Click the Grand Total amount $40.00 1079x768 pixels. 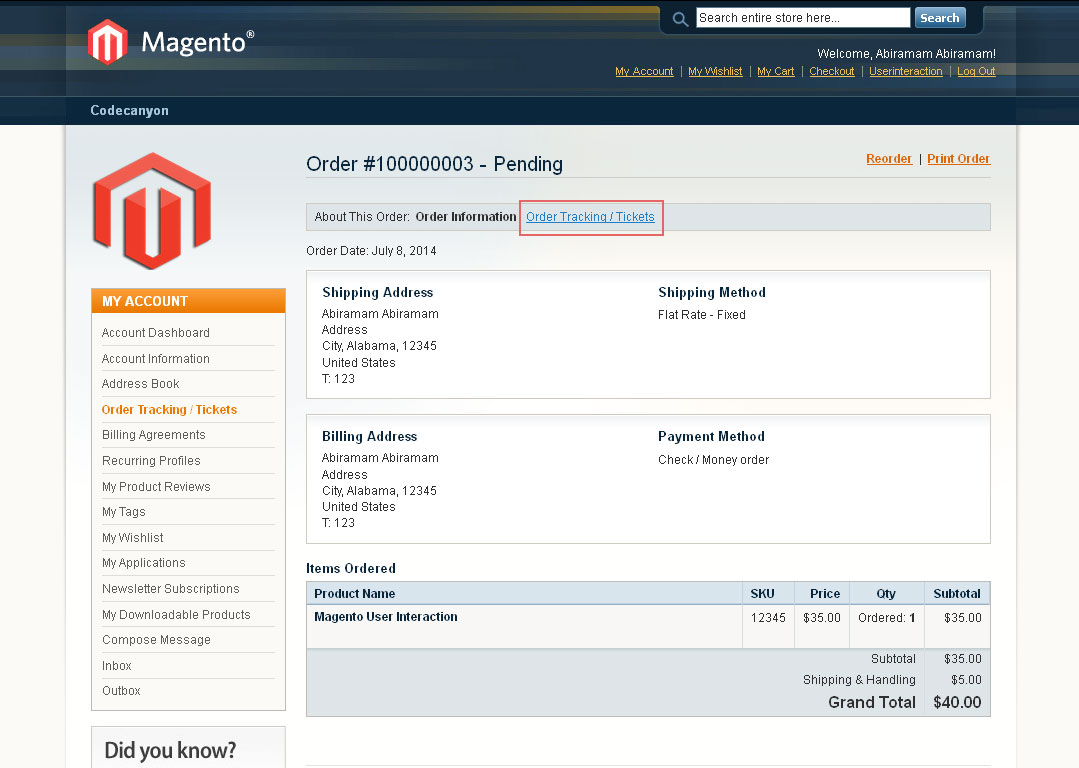coord(957,702)
